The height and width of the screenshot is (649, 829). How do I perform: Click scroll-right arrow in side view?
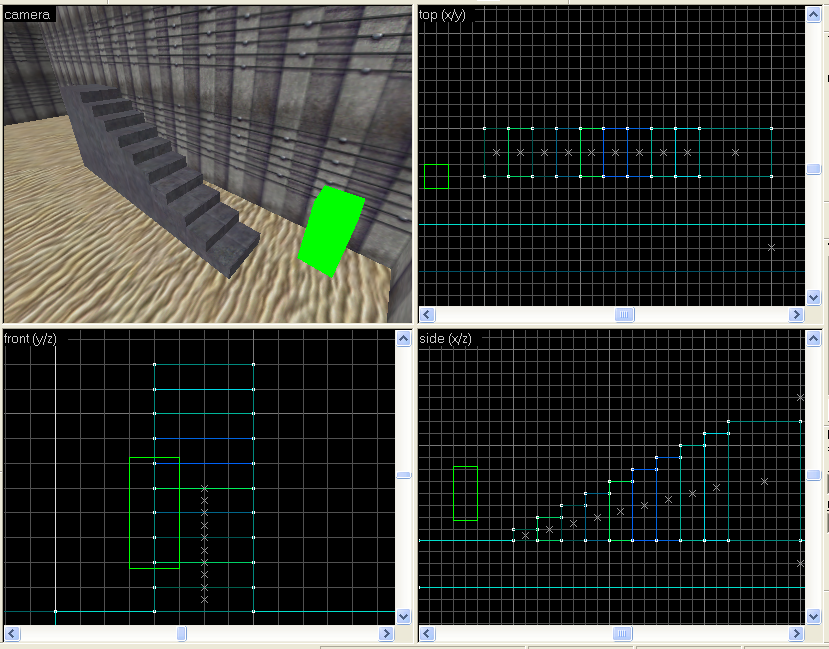click(796, 634)
